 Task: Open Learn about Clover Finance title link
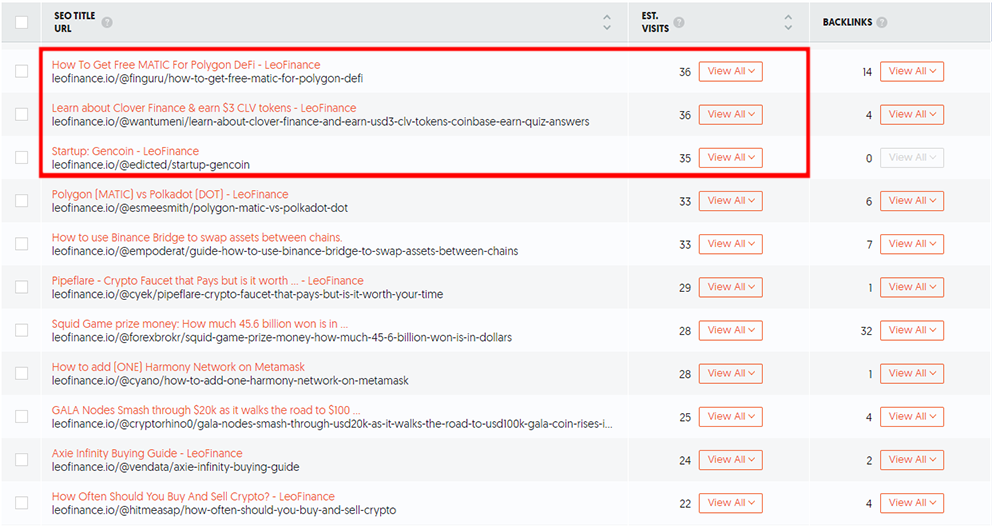click(204, 108)
